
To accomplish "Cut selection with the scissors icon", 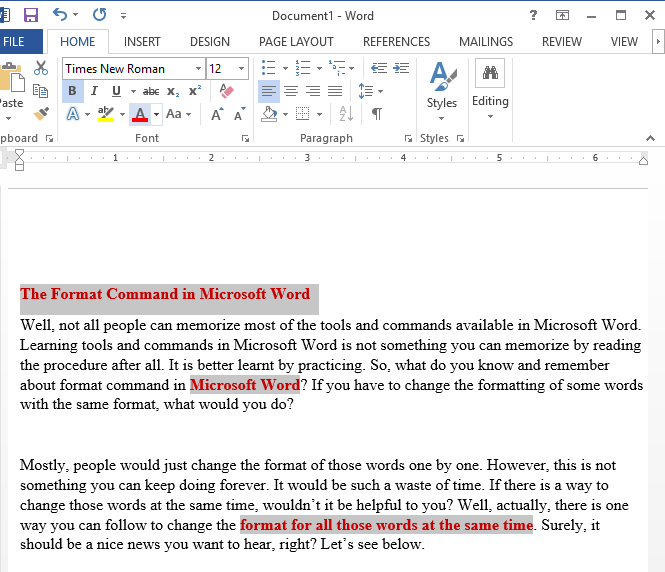I will coord(41,68).
